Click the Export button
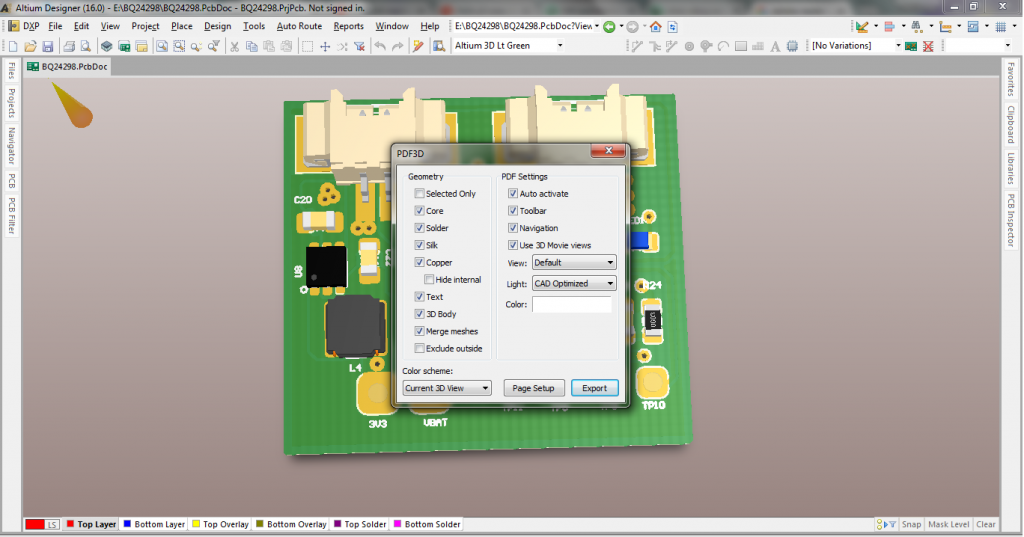The width and height of the screenshot is (1024, 537). (x=594, y=388)
